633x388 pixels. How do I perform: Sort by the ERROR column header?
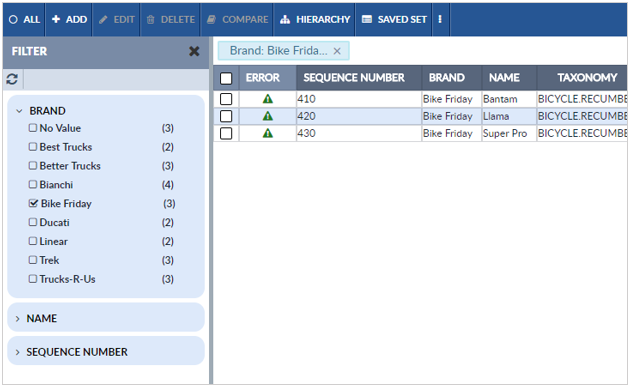tap(268, 78)
